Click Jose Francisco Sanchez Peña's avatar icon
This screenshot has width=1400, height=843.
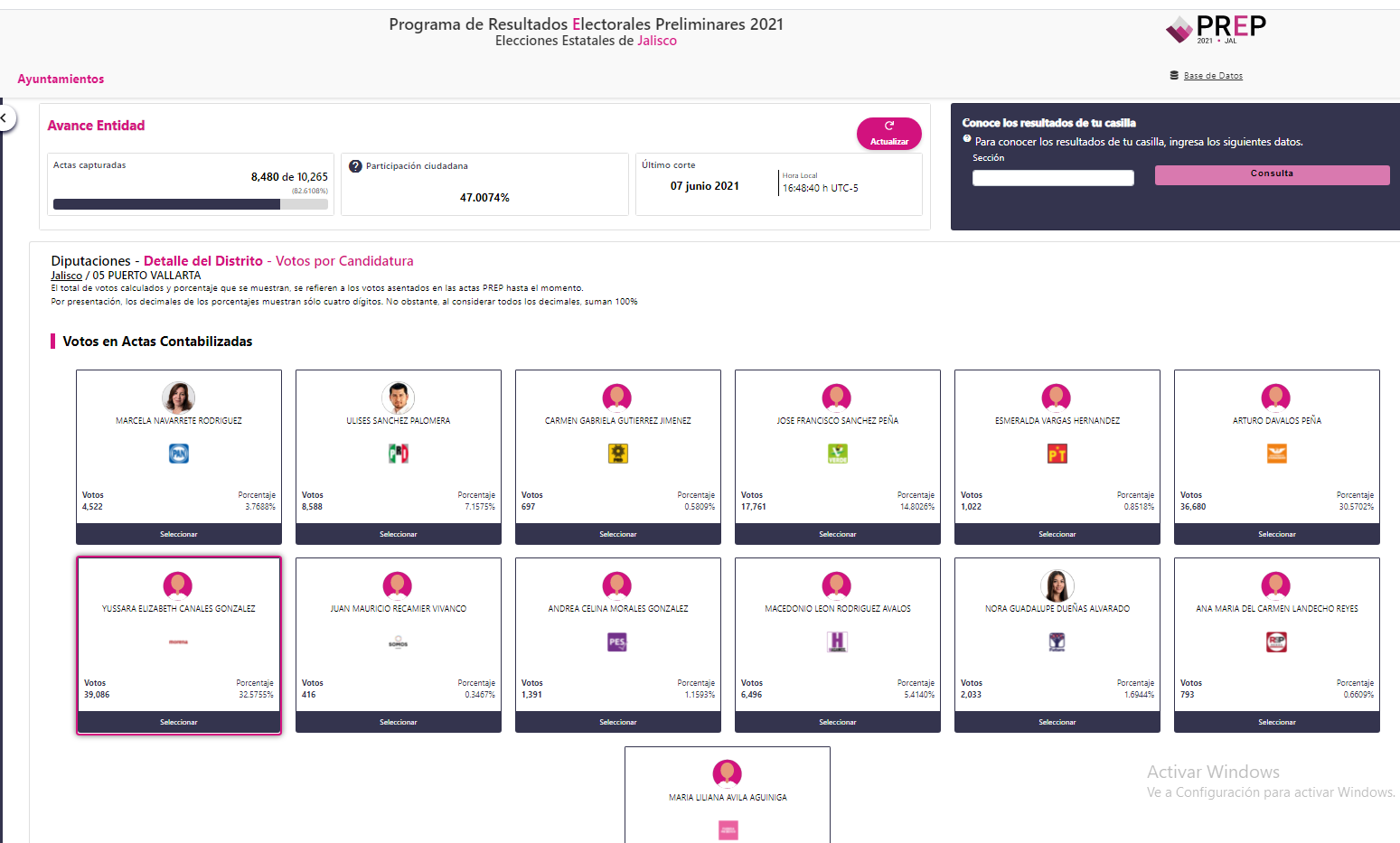pos(837,398)
